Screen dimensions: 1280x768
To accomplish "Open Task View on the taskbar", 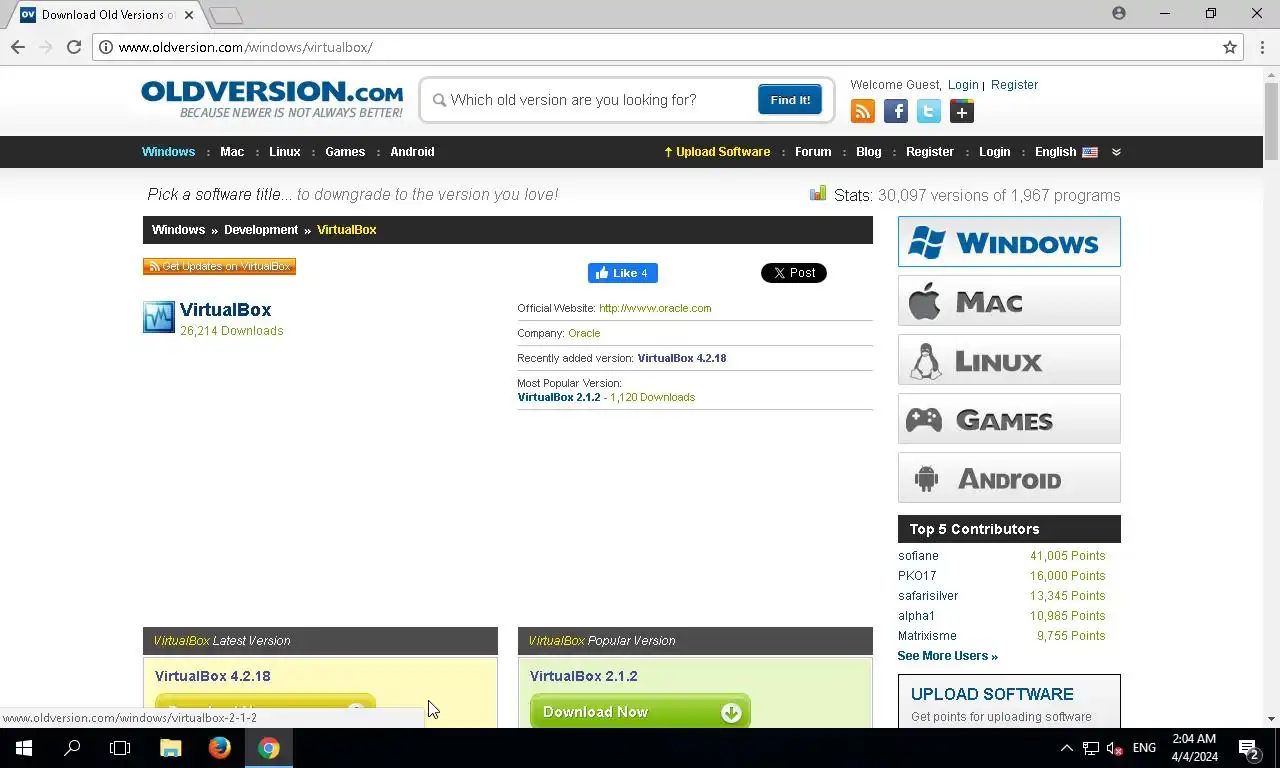I will click(x=120, y=748).
